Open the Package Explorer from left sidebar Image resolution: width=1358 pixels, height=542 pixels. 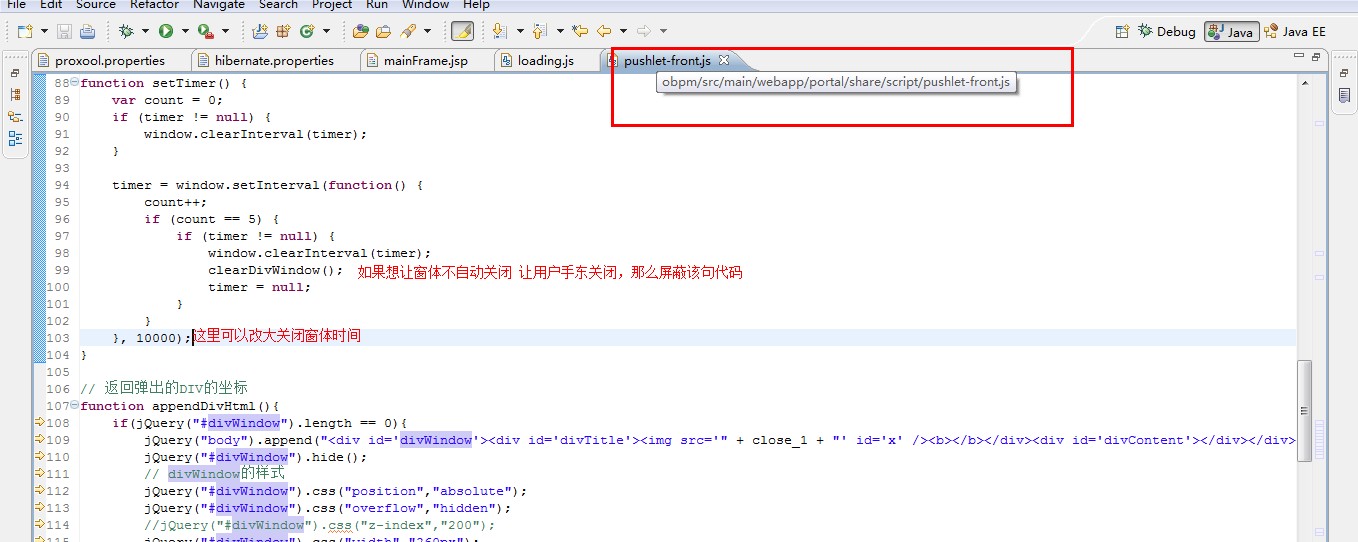pos(15,95)
